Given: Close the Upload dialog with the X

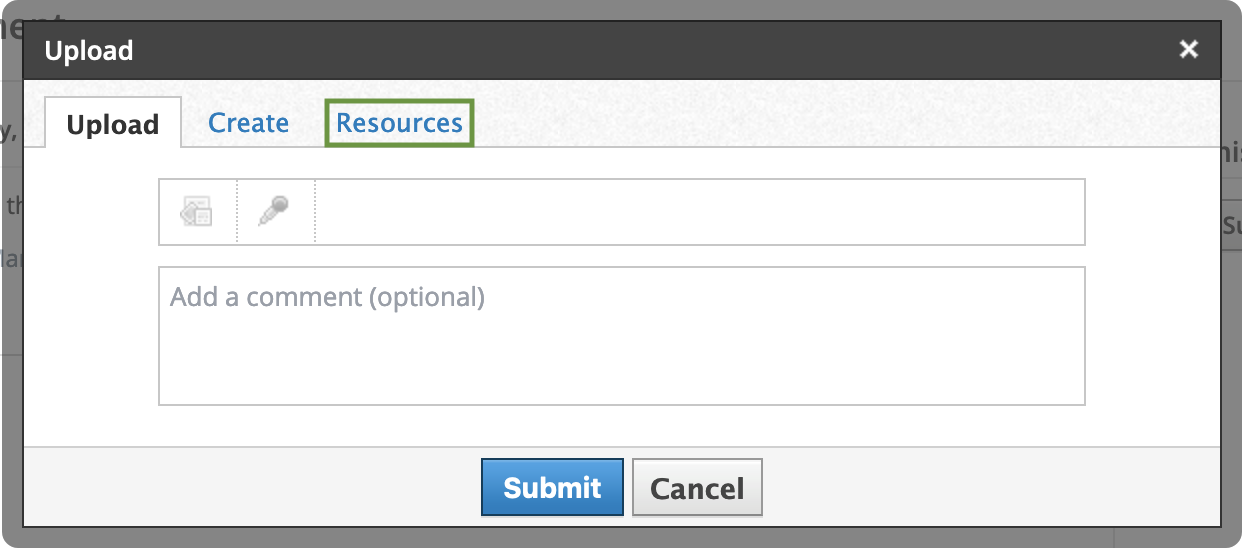Looking at the screenshot, I should pyautogui.click(x=1188, y=50).
